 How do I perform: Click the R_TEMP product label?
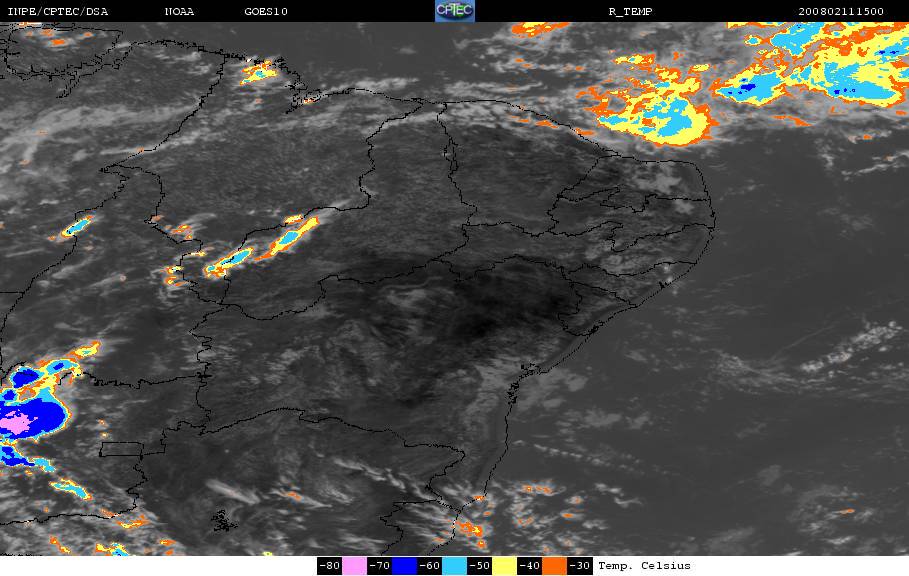[631, 12]
